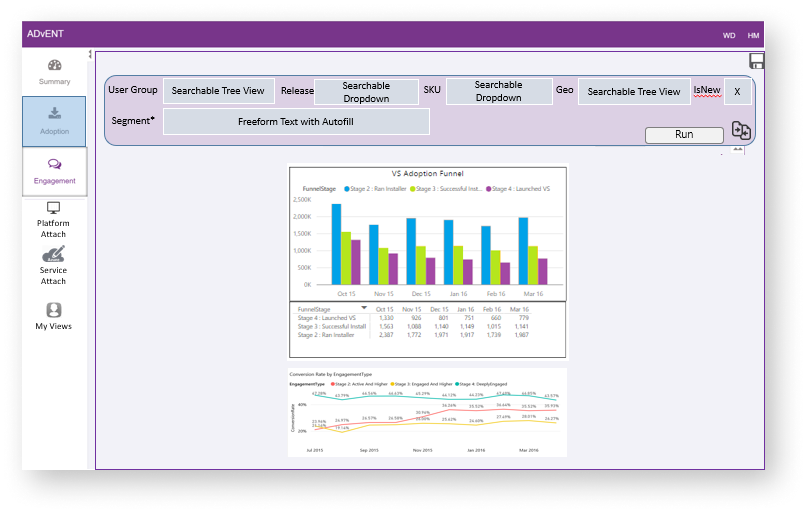Click the Mar 16 blue bar in chart
Image resolution: width=807 pixels, height=513 pixels.
(523, 251)
